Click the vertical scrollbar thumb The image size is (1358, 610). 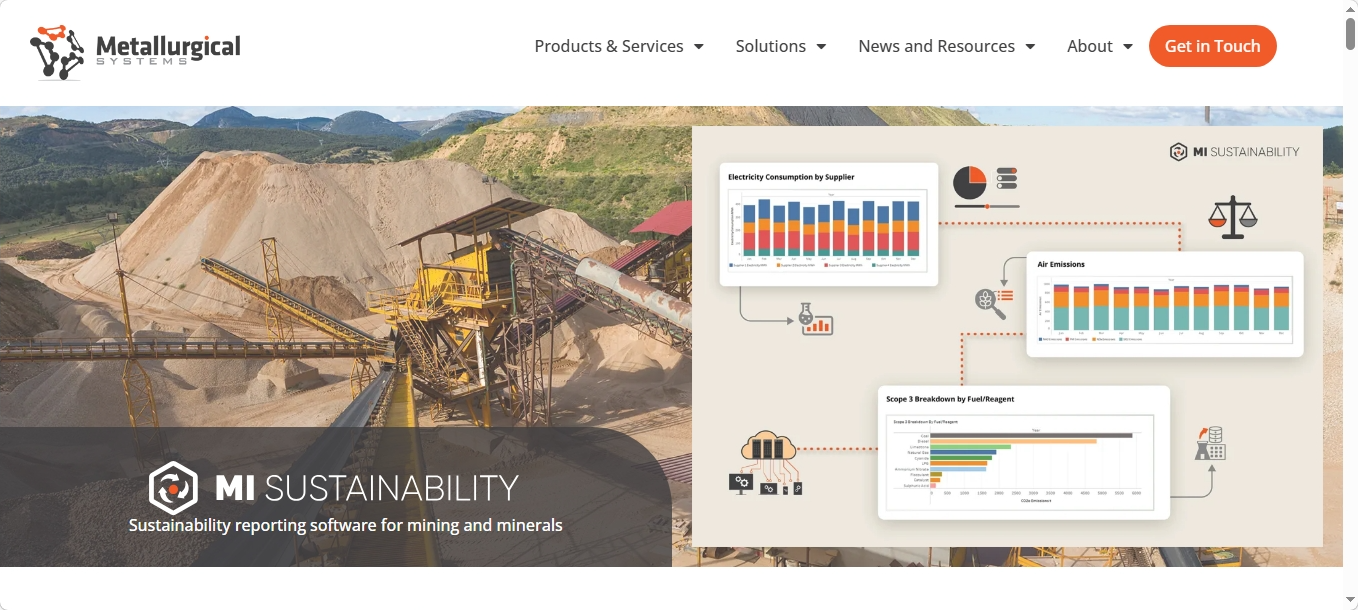[1350, 32]
